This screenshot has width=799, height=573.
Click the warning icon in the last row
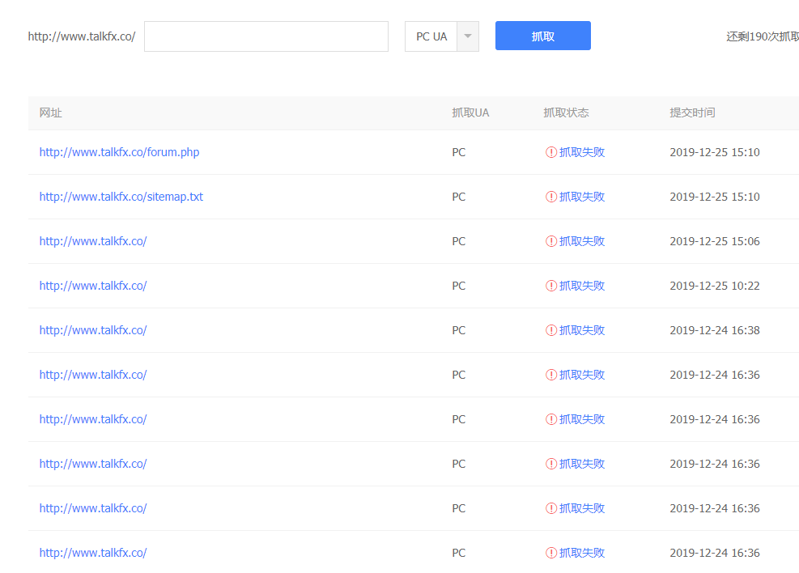click(551, 553)
